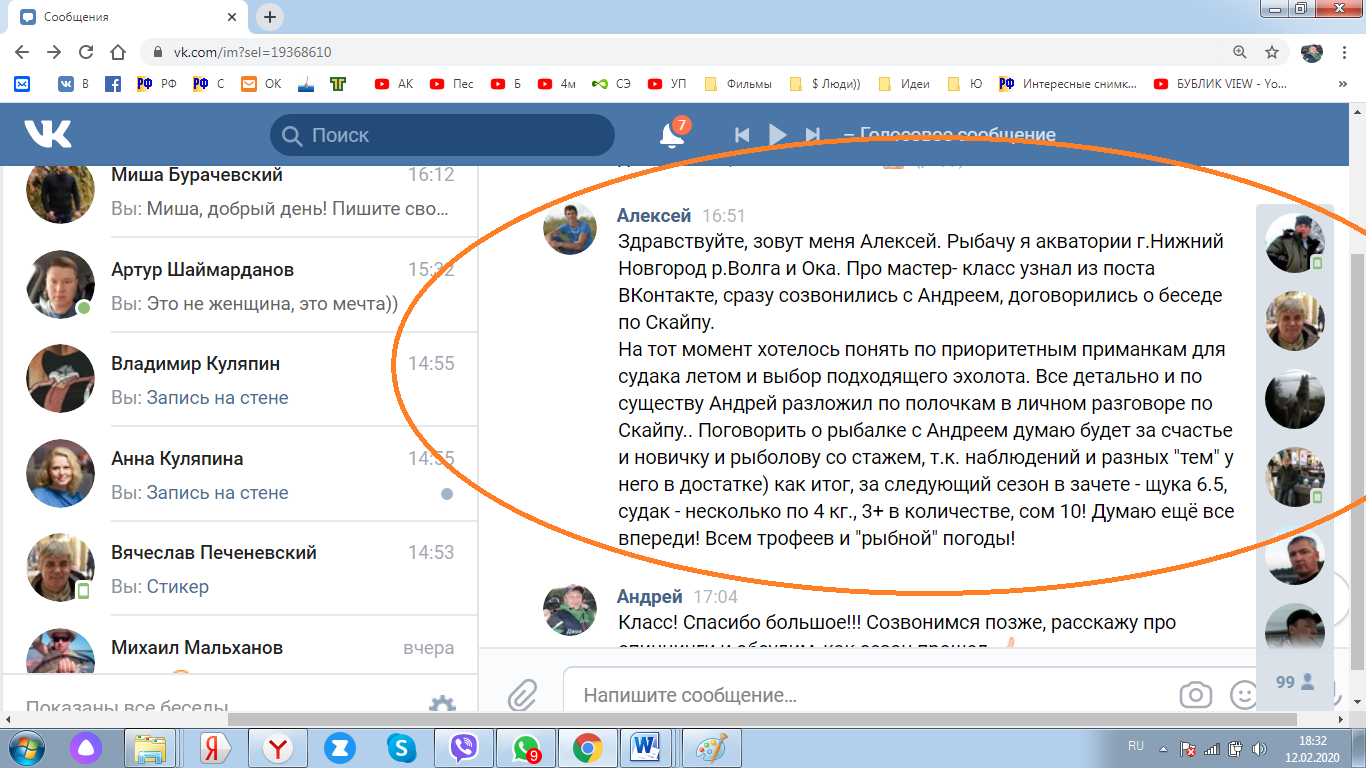Open sender name Андрей profile link

(649, 596)
